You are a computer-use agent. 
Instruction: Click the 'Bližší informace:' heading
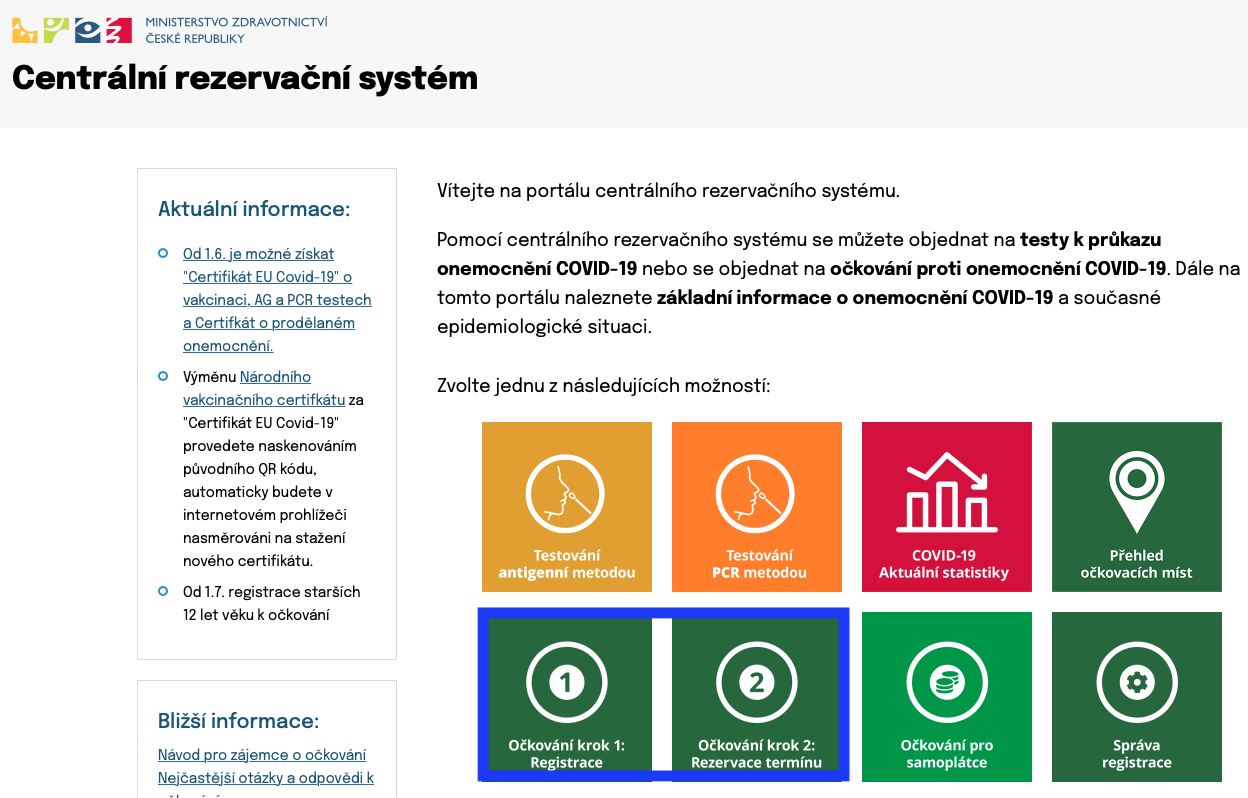238,721
